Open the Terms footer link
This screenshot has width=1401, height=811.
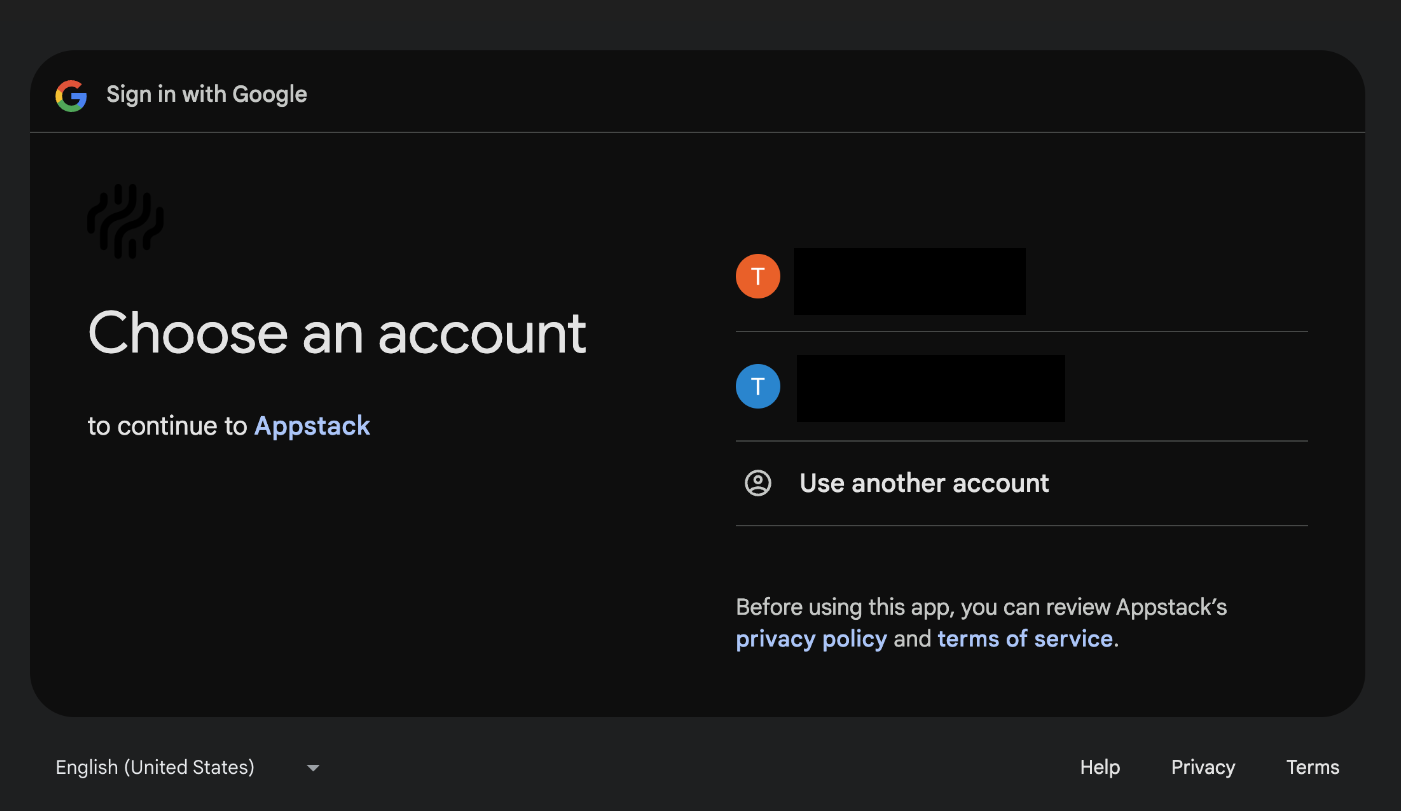click(x=1313, y=768)
